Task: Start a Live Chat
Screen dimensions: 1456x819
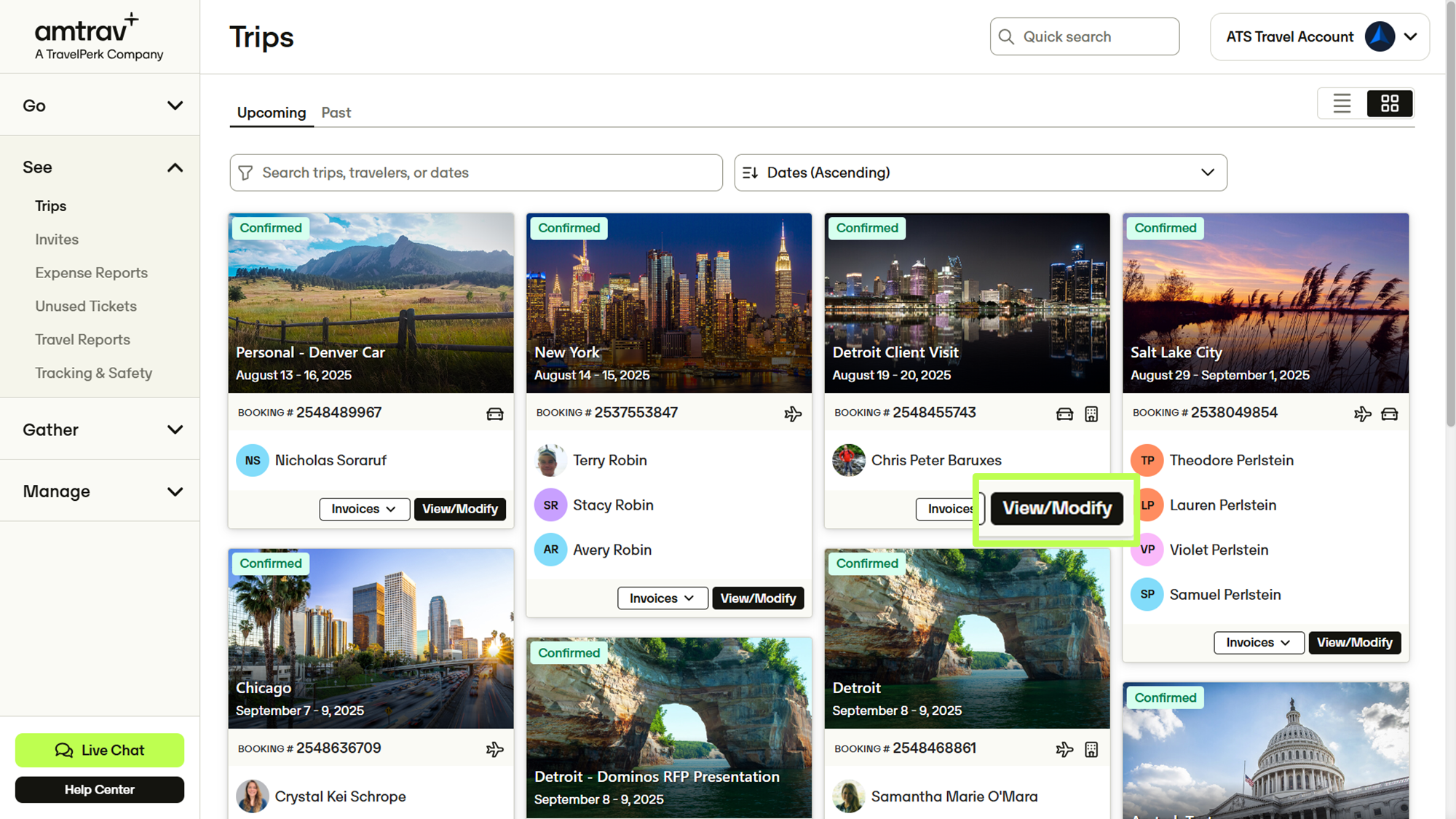Action: pos(100,750)
